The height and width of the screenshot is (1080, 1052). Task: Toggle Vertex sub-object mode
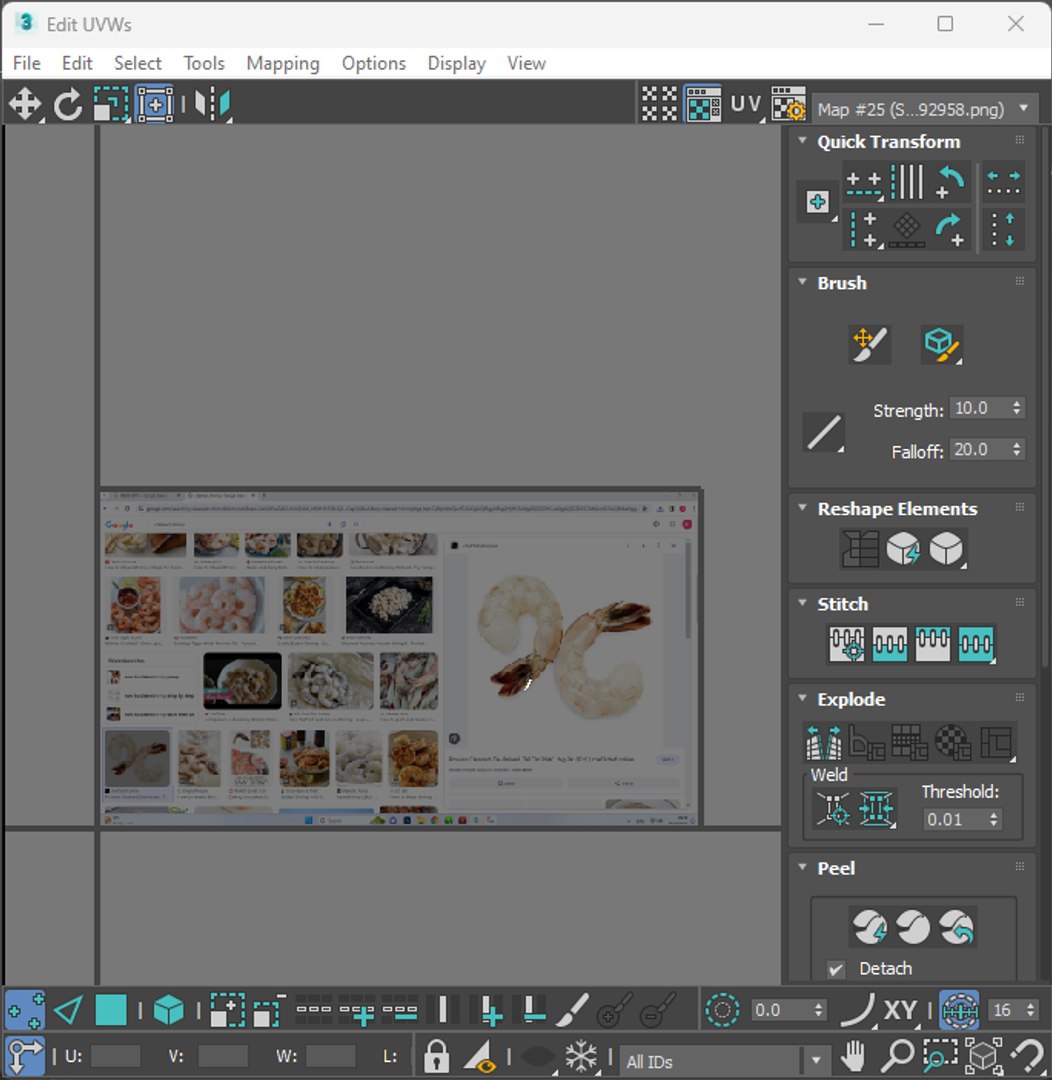click(x=25, y=1010)
